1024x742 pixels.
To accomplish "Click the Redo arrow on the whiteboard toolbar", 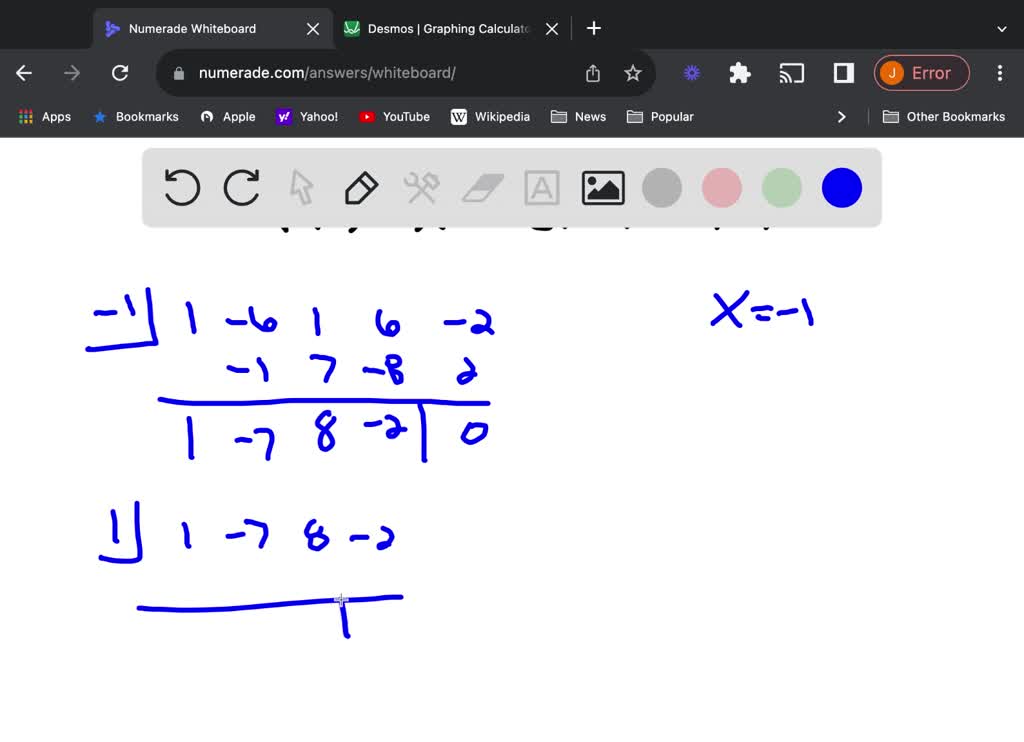I will coord(241,187).
